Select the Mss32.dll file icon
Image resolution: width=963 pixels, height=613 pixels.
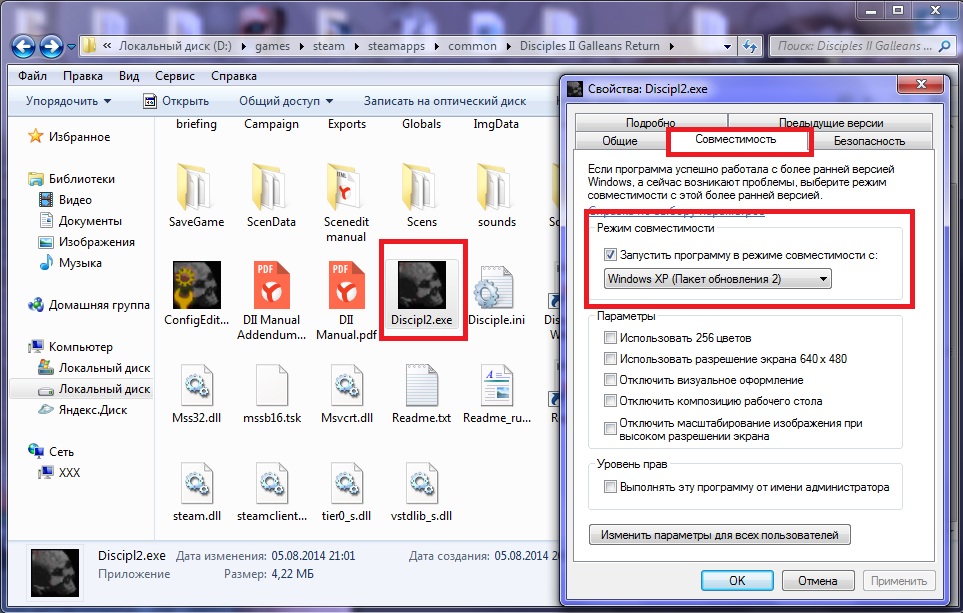click(x=196, y=385)
